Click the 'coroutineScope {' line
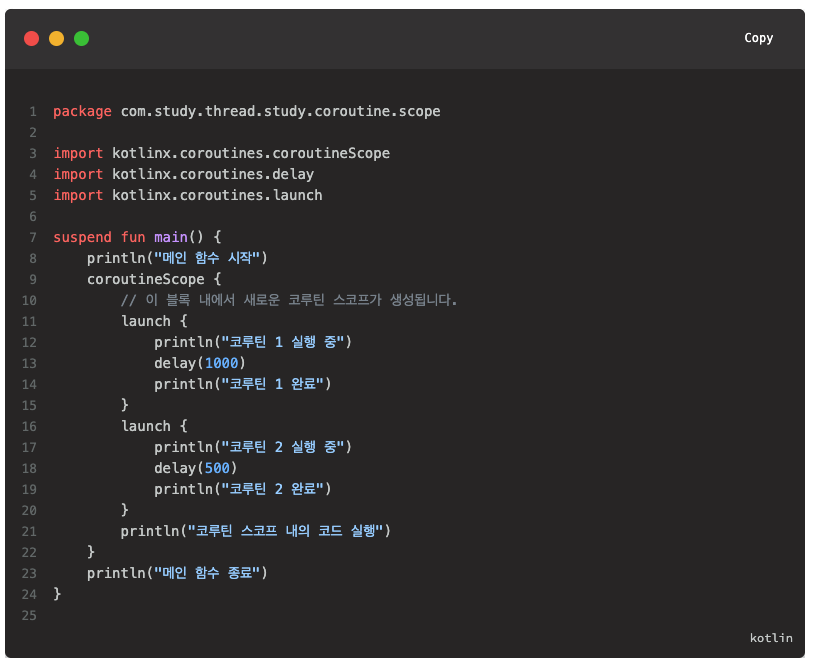The width and height of the screenshot is (817, 671). 154,279
